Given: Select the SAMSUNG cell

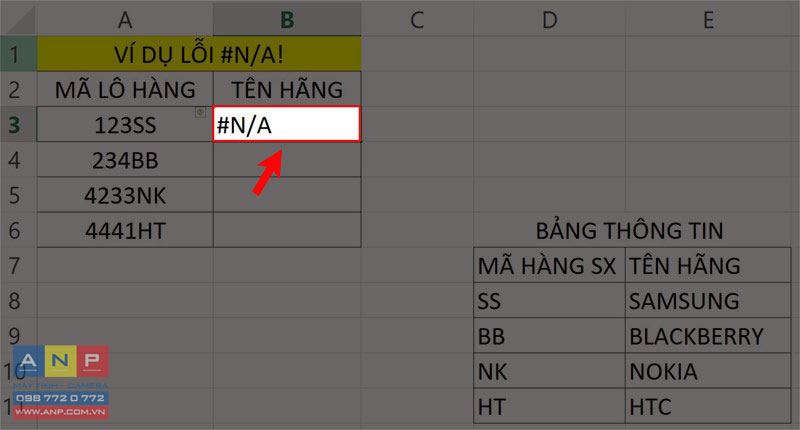Looking at the screenshot, I should [708, 300].
